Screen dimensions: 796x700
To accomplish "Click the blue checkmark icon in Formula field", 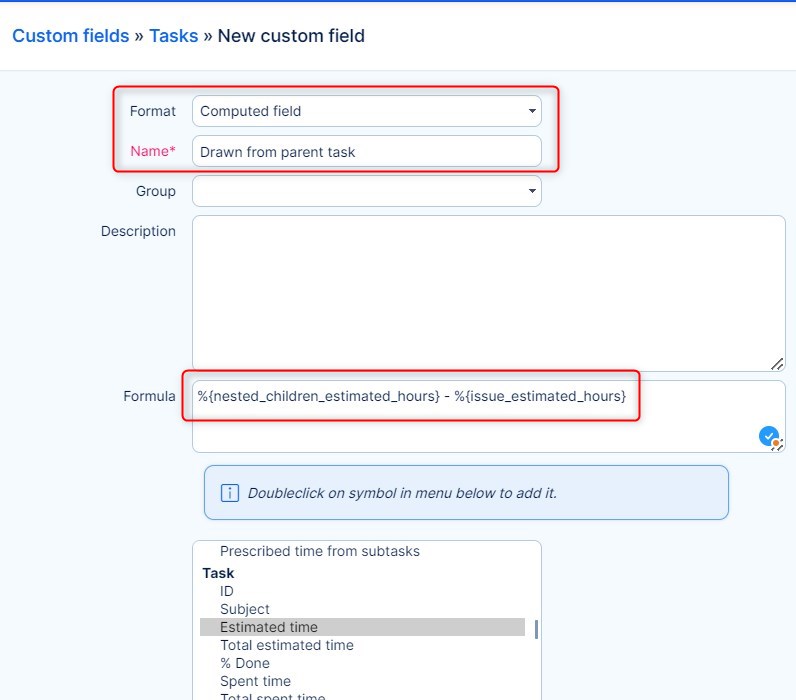I will coord(768,436).
